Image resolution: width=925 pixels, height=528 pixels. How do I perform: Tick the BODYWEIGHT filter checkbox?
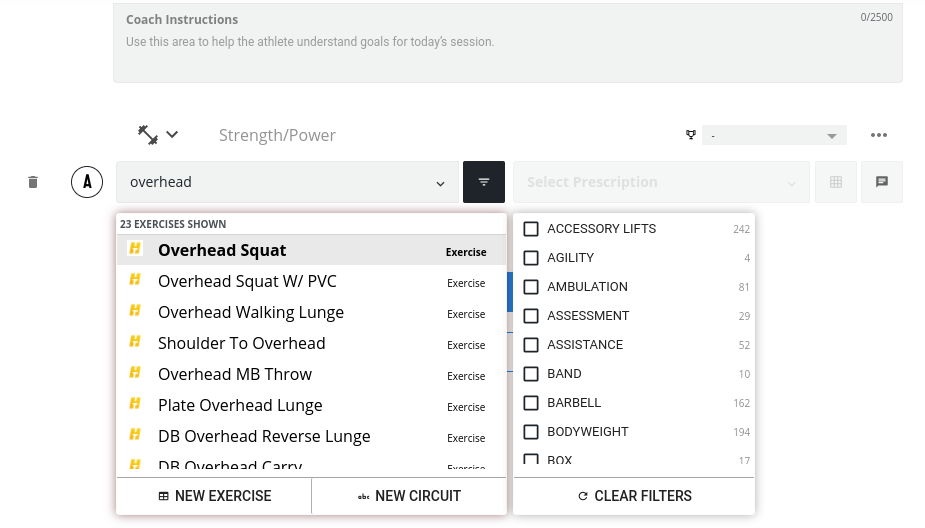point(531,432)
